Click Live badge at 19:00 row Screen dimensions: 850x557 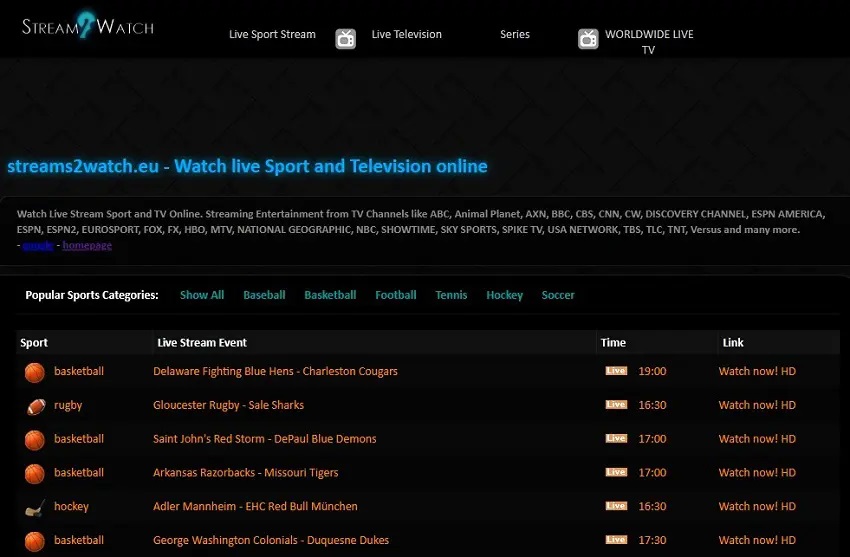[616, 371]
